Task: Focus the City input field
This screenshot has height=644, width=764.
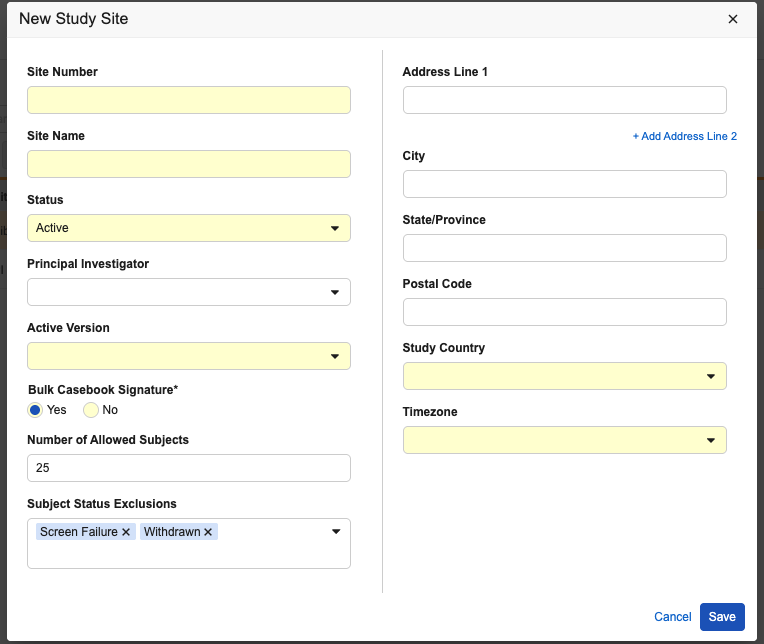Action: (x=565, y=184)
